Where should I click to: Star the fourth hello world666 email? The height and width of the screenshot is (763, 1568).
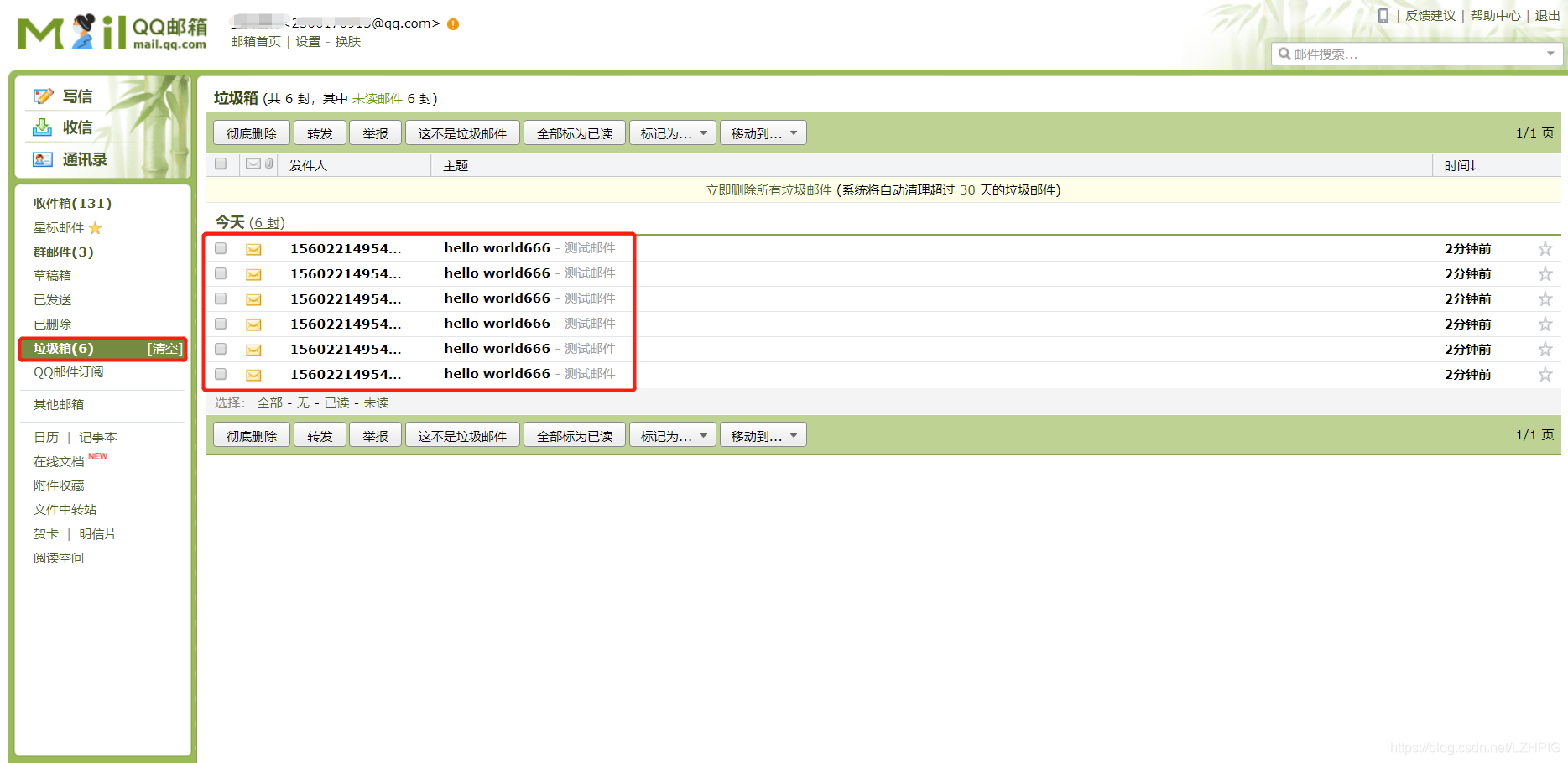click(x=1545, y=324)
